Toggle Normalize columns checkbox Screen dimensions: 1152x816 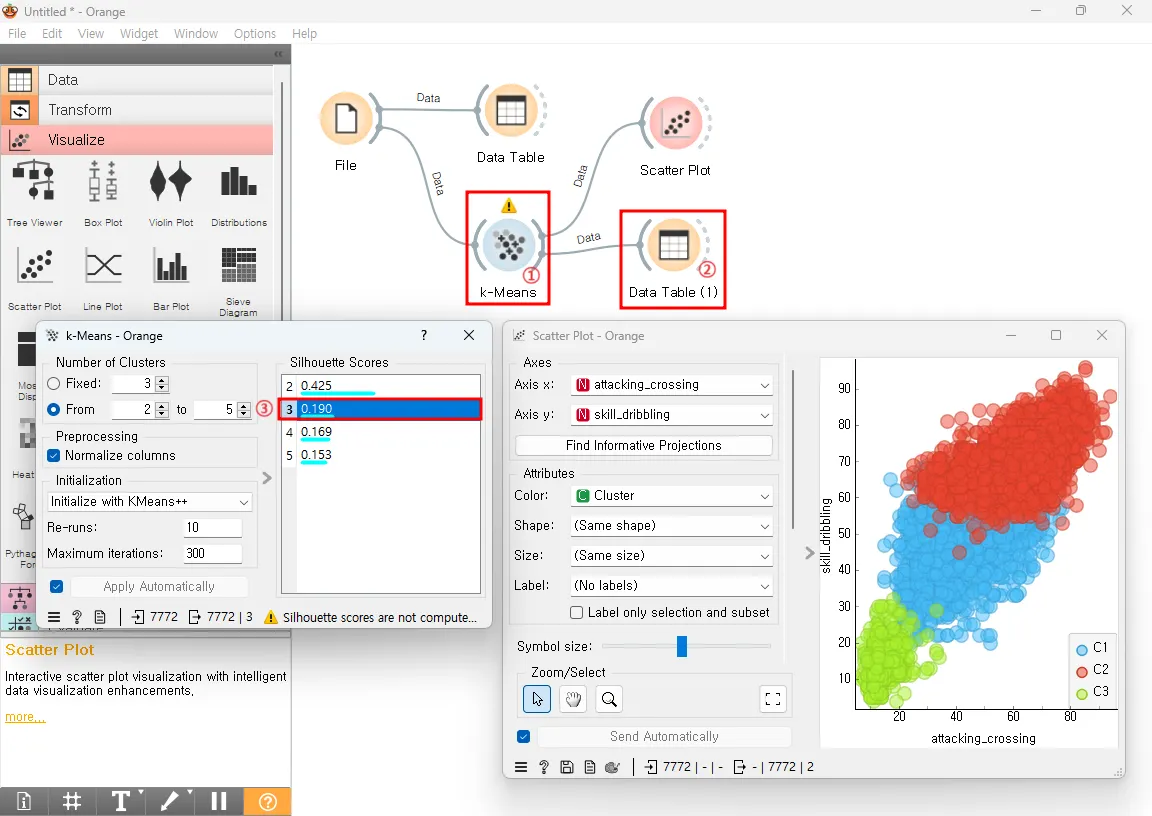[54, 455]
